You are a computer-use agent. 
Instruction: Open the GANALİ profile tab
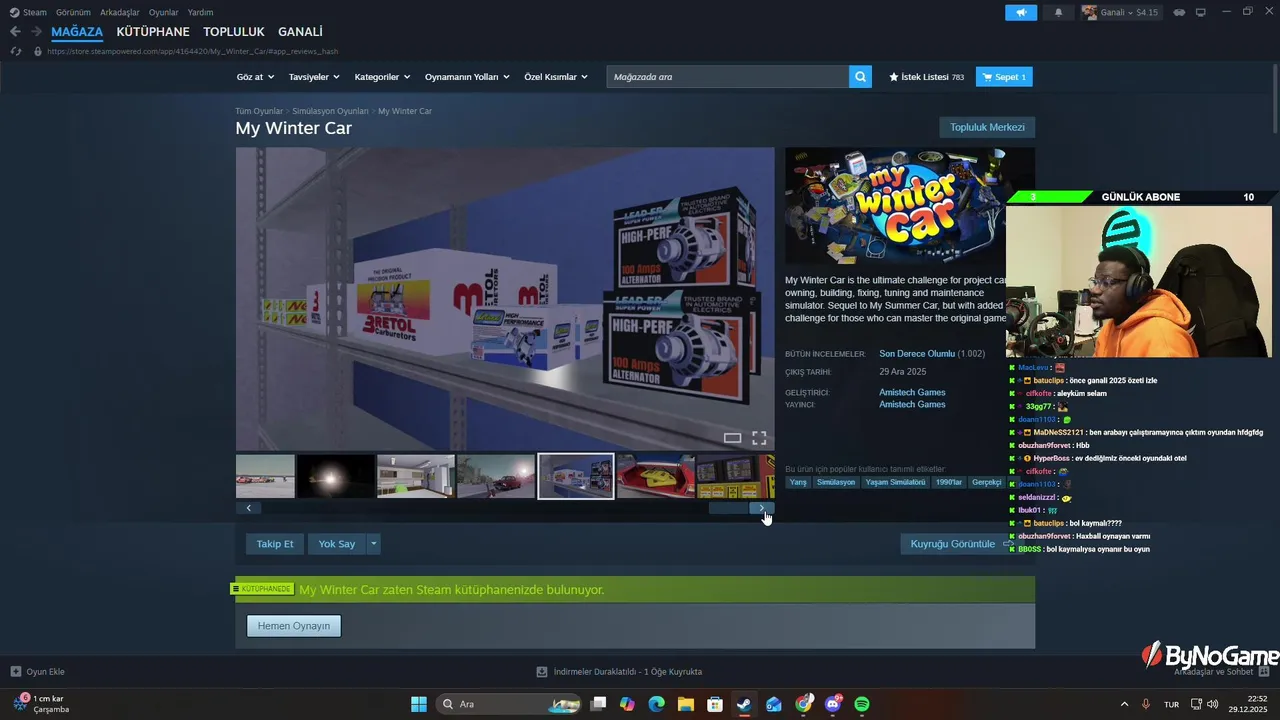pos(300,32)
